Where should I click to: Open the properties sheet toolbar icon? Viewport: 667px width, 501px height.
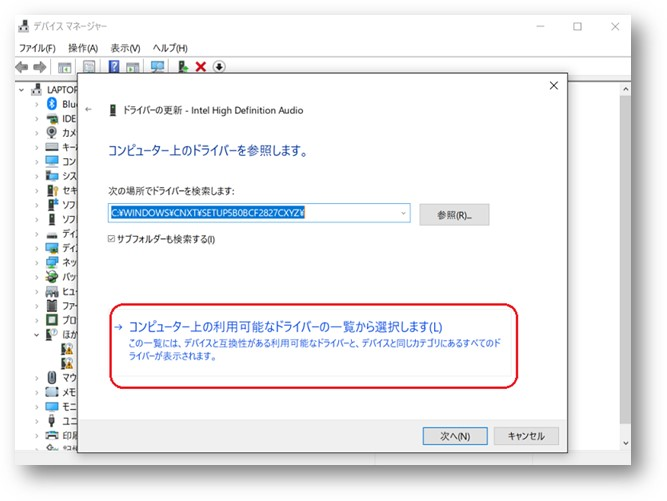coord(89,67)
